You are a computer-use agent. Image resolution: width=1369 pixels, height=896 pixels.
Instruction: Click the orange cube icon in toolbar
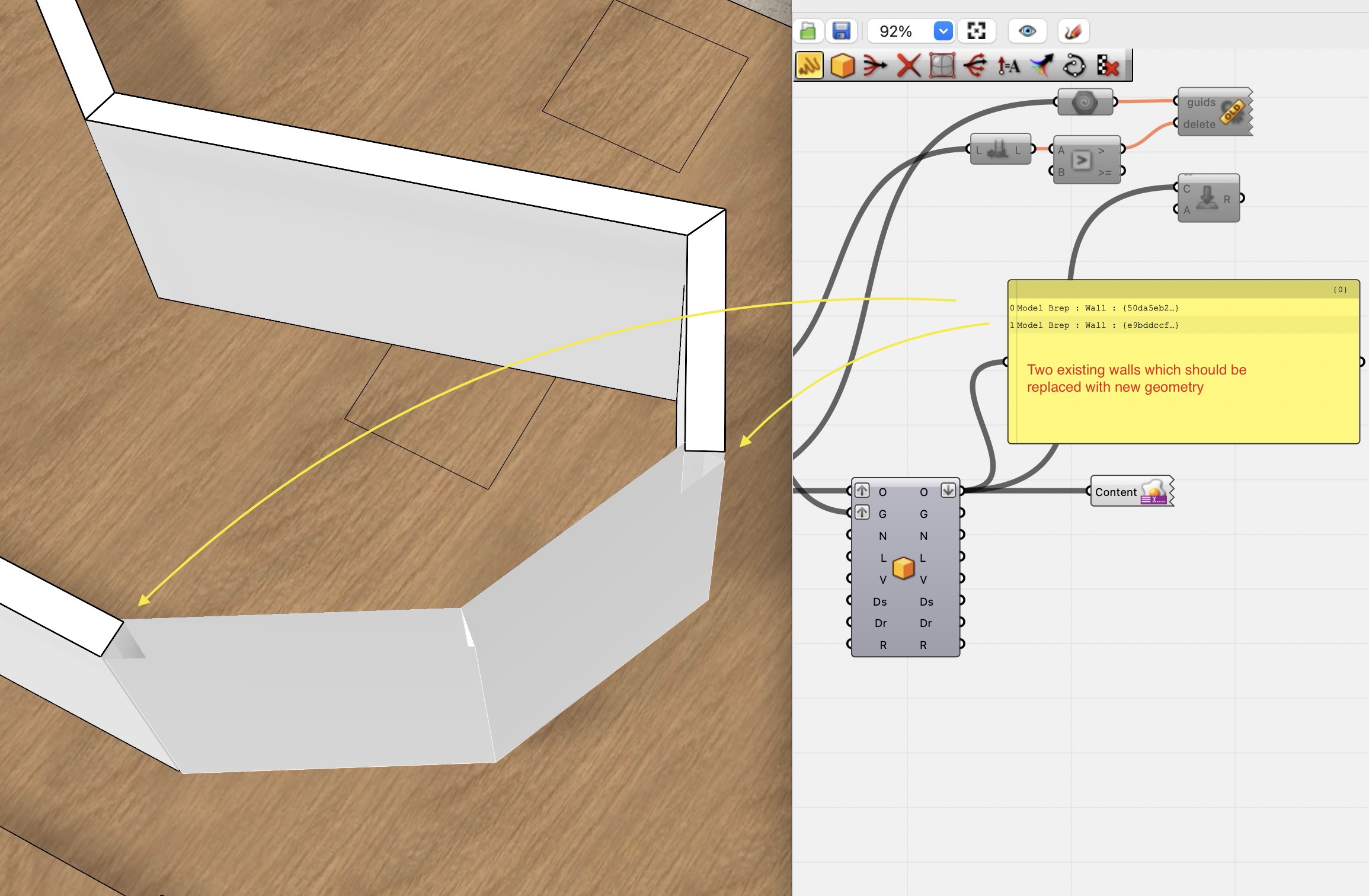842,65
